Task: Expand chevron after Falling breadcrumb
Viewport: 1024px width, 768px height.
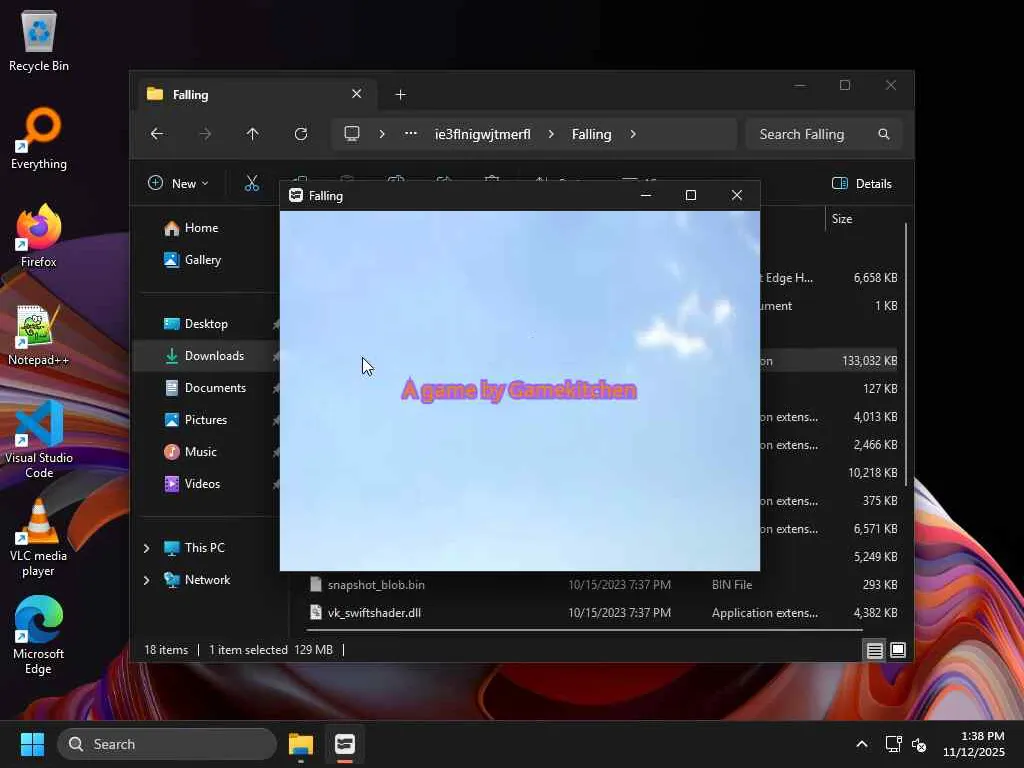Action: pos(633,134)
